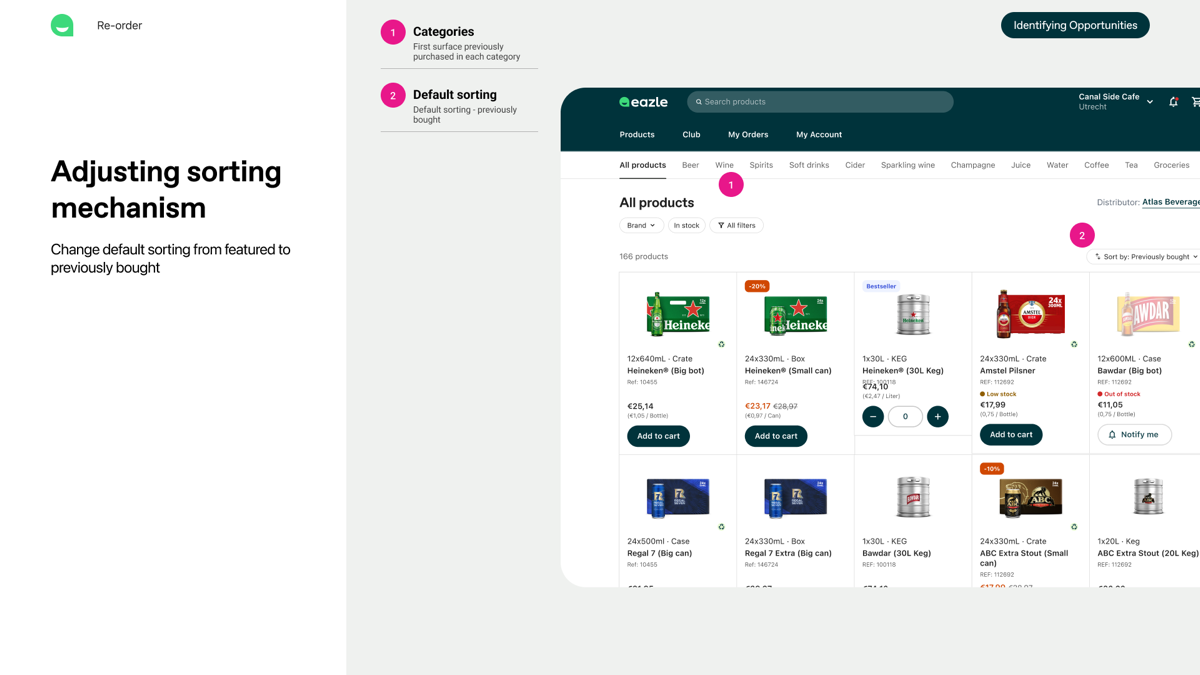Click recycle icon on Regal 7 Big can card
Viewport: 1200px width, 675px height.
pyautogui.click(x=721, y=527)
